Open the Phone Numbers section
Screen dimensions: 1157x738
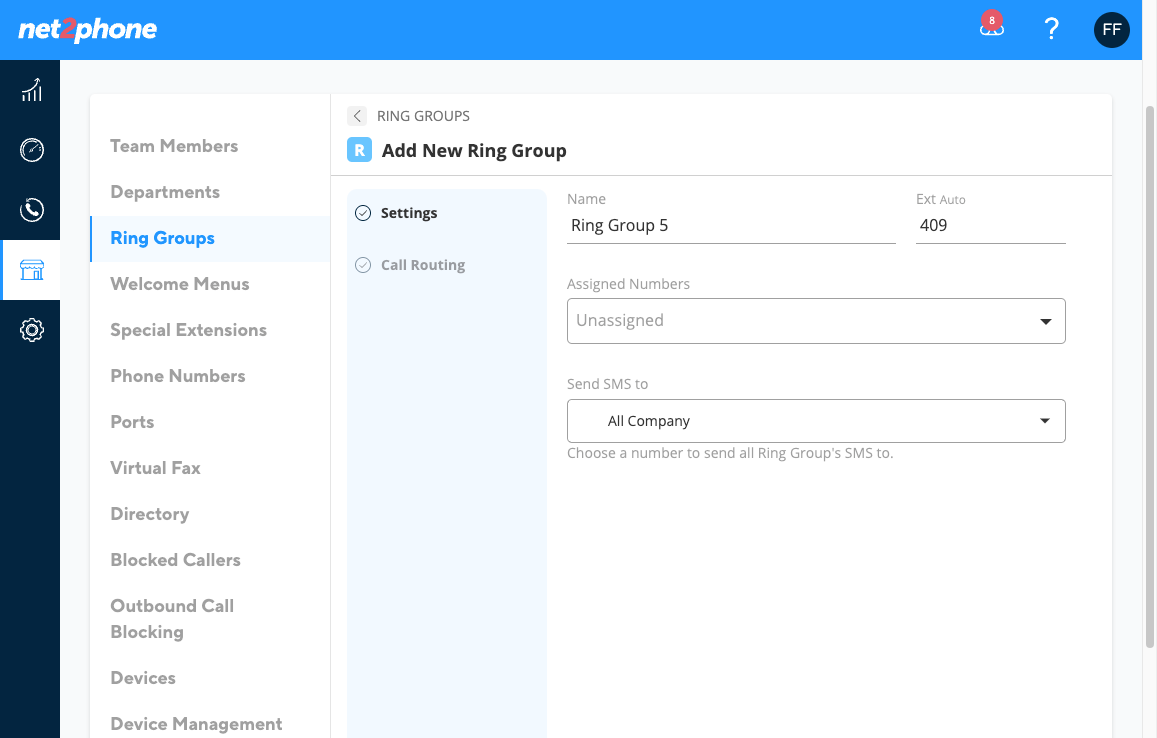pos(178,376)
